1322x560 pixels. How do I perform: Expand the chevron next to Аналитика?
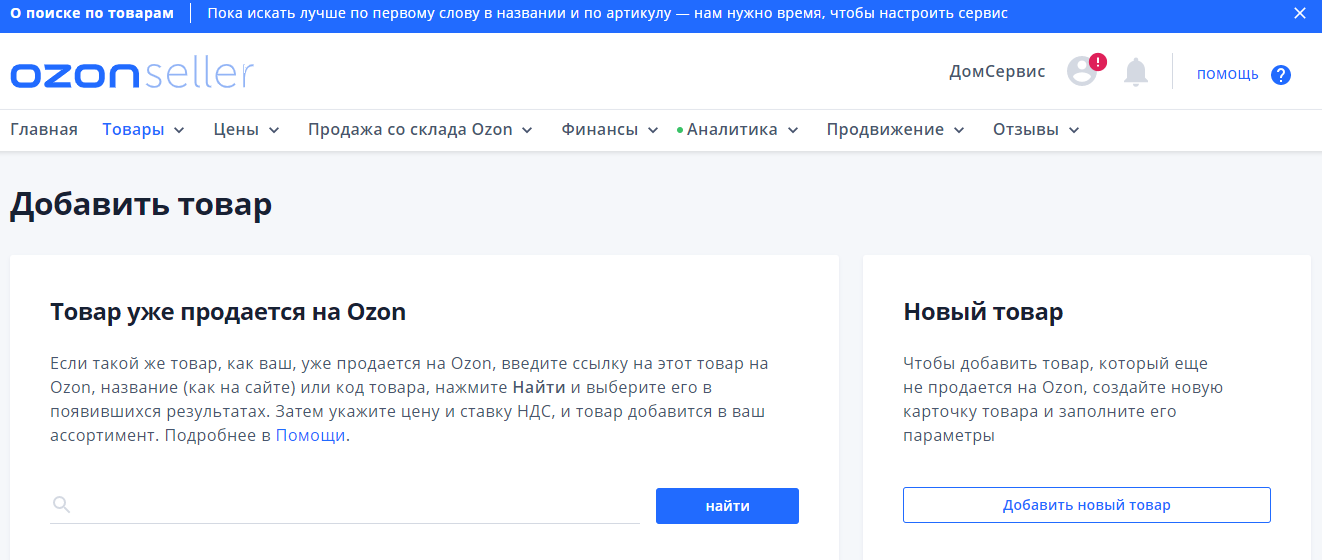pyautogui.click(x=793, y=130)
